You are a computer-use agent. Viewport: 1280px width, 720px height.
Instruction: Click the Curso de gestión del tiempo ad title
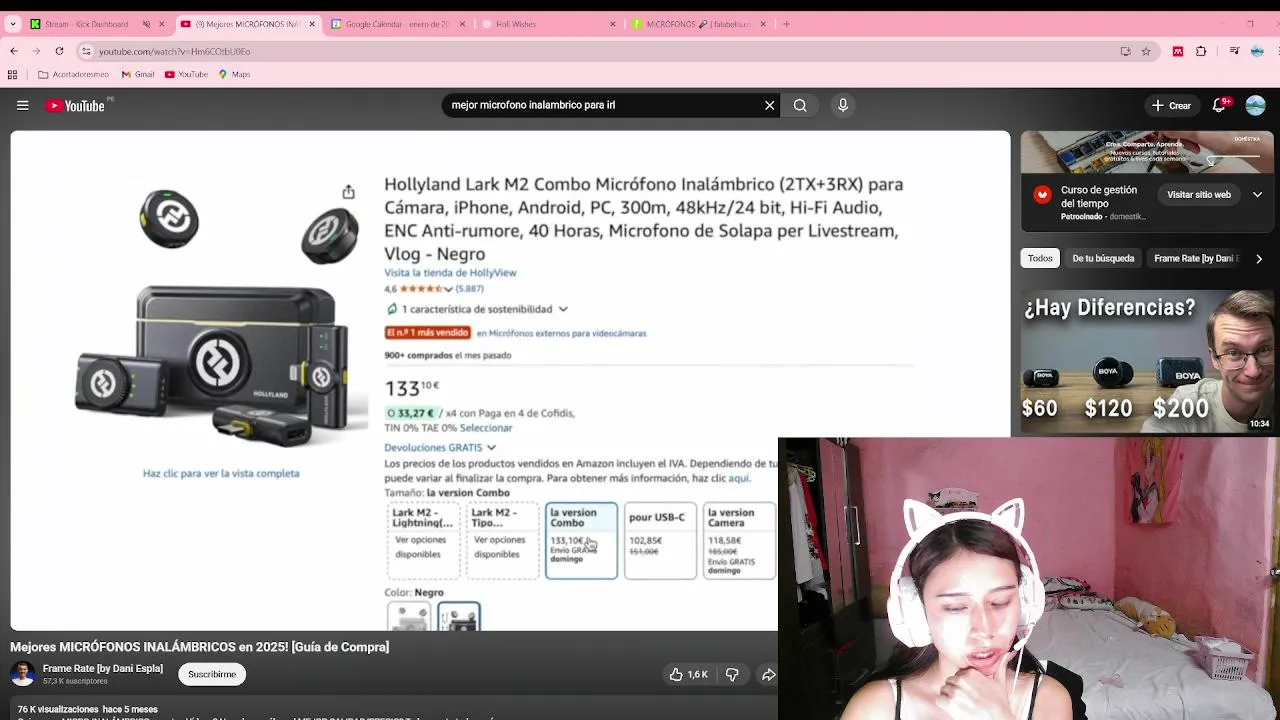[1099, 196]
